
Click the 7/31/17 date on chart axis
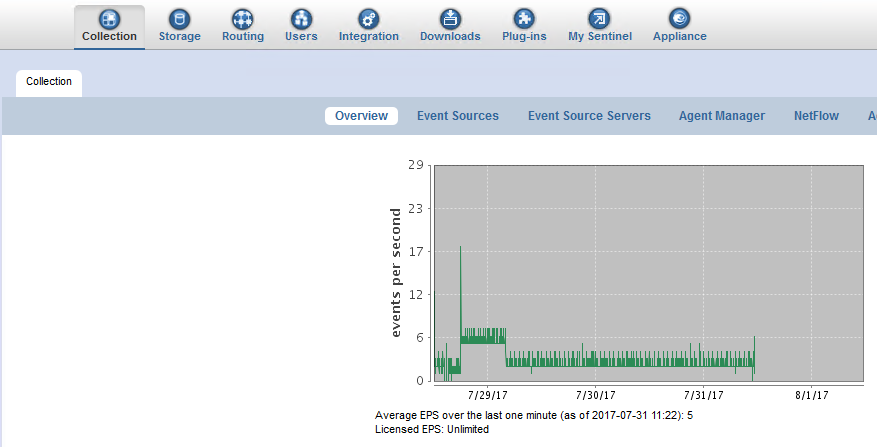click(704, 395)
